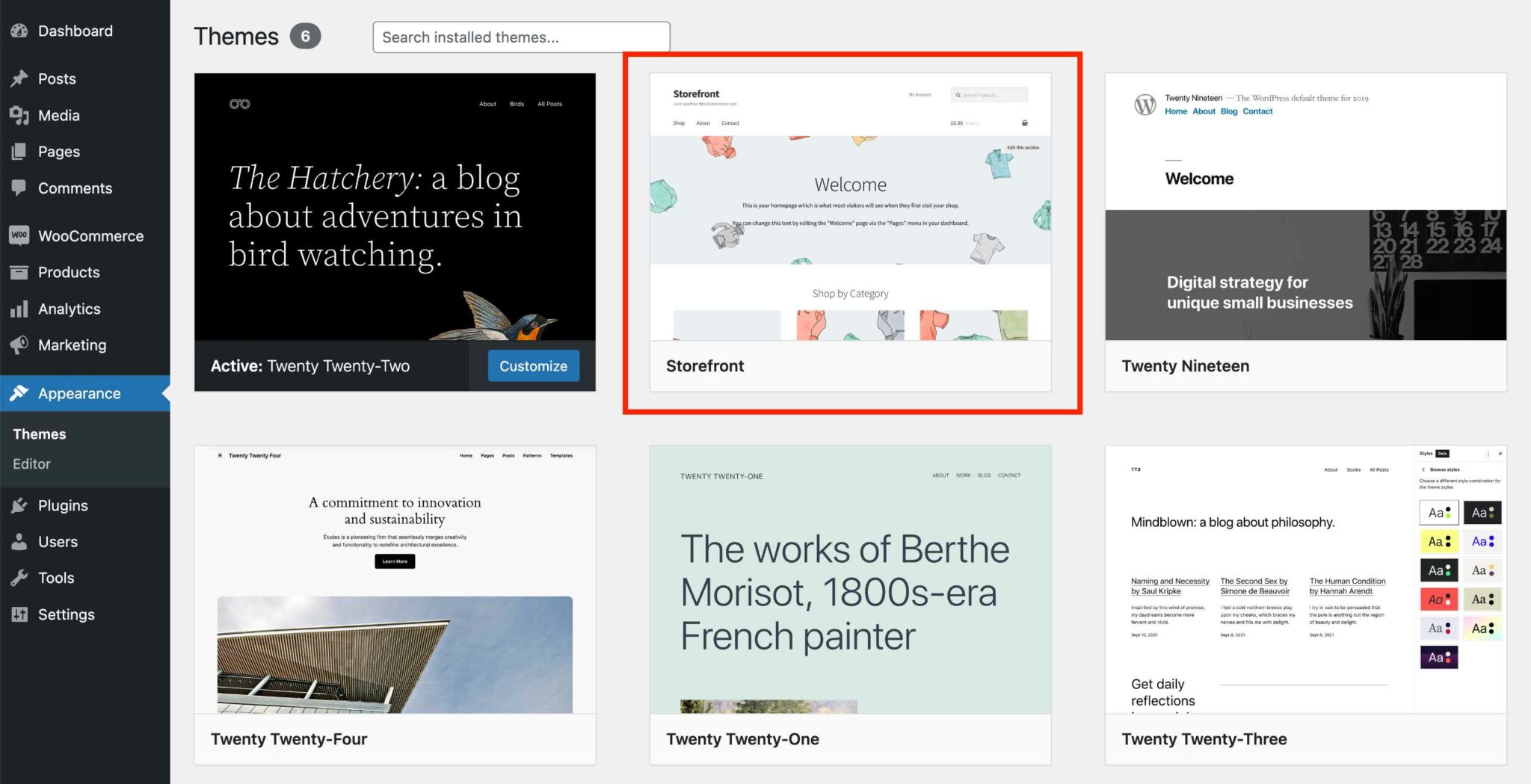The image size is (1531, 784).
Task: Click the Settings sliders icon
Action: coord(19,614)
